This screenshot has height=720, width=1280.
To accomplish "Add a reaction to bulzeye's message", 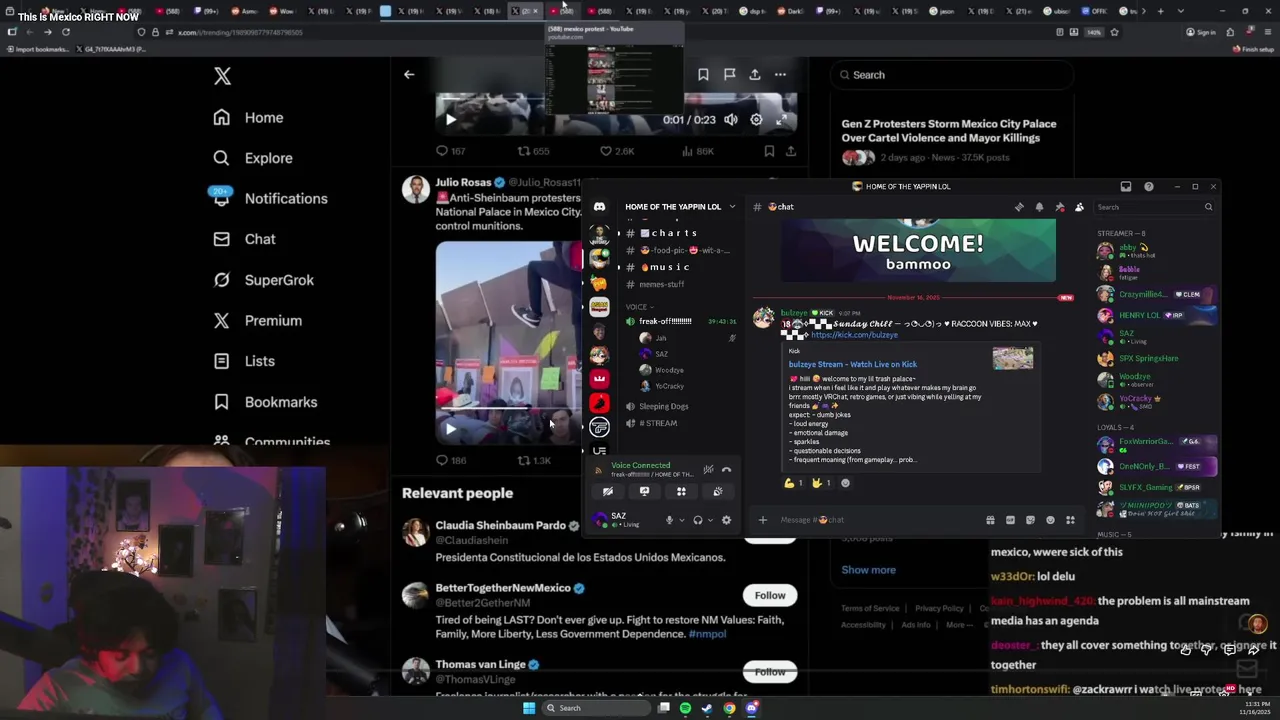I will point(845,483).
